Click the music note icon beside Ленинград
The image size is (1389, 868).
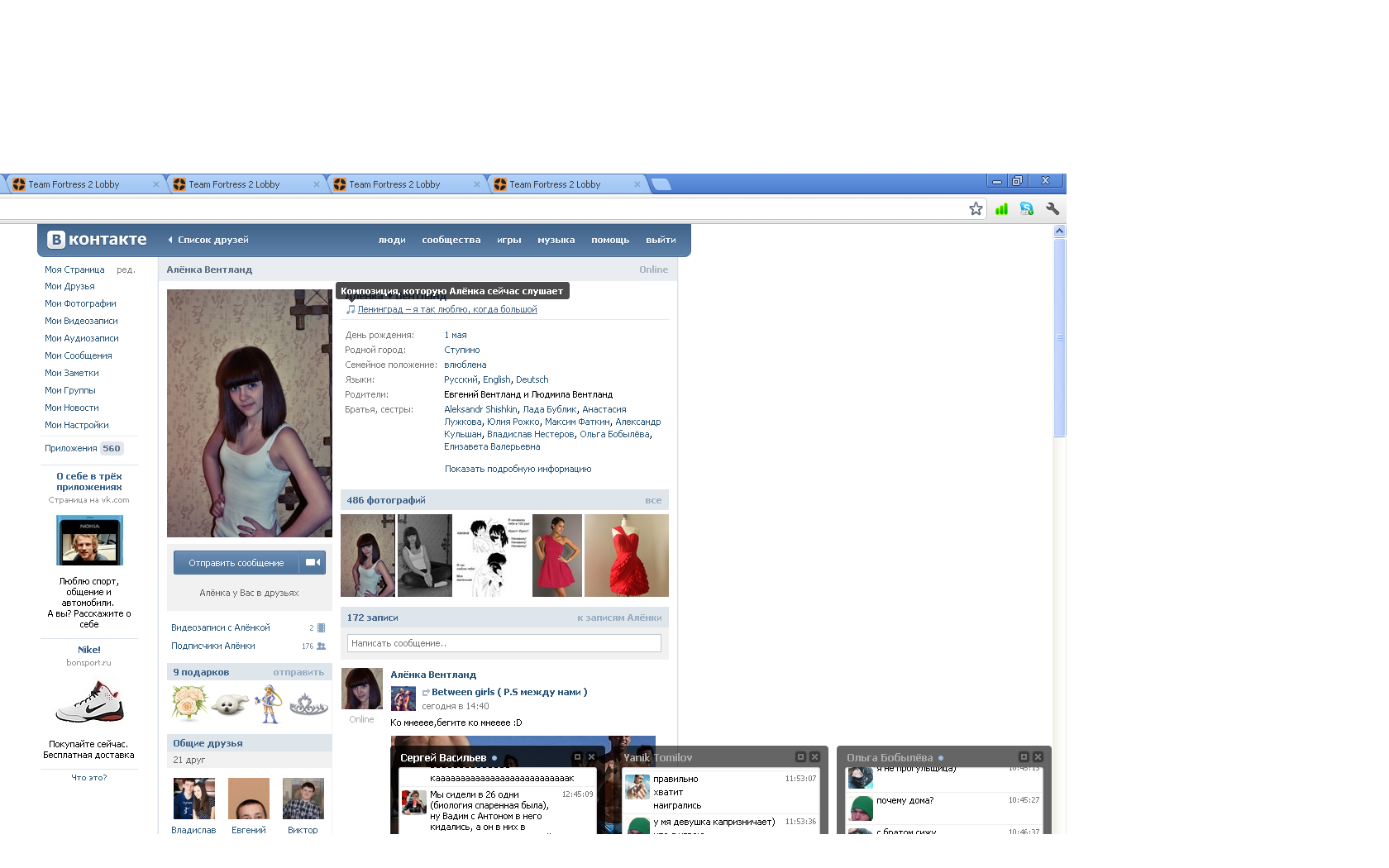point(351,309)
